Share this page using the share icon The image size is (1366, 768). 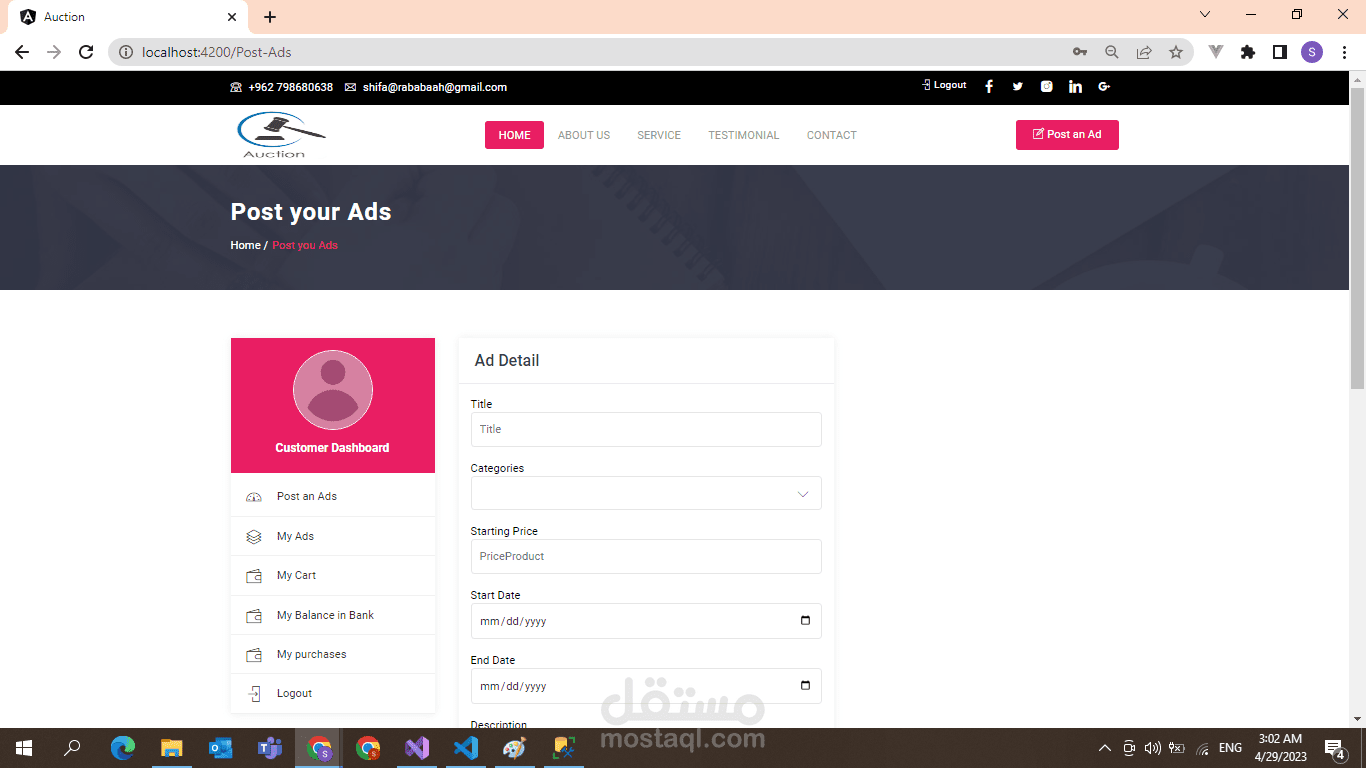tap(1144, 52)
